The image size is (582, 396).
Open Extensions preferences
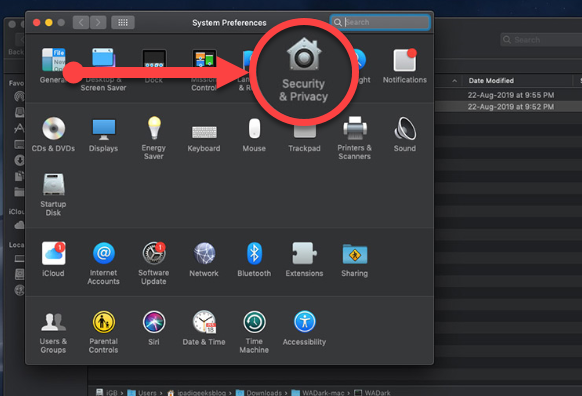(304, 259)
